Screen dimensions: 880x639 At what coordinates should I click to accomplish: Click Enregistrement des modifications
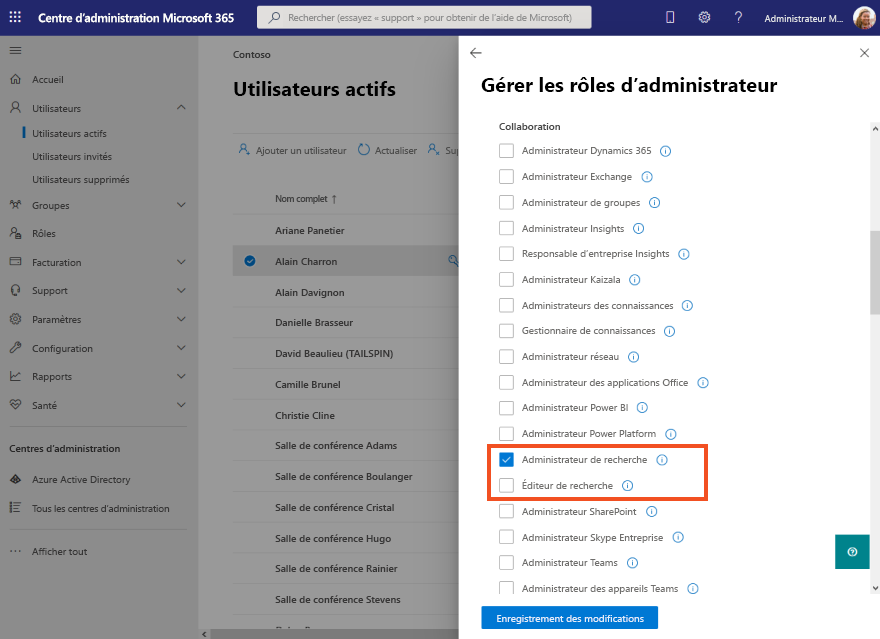click(569, 618)
